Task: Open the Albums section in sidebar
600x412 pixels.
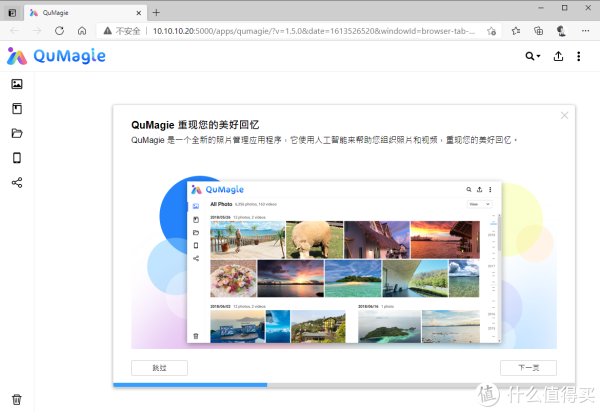Action: point(17,109)
